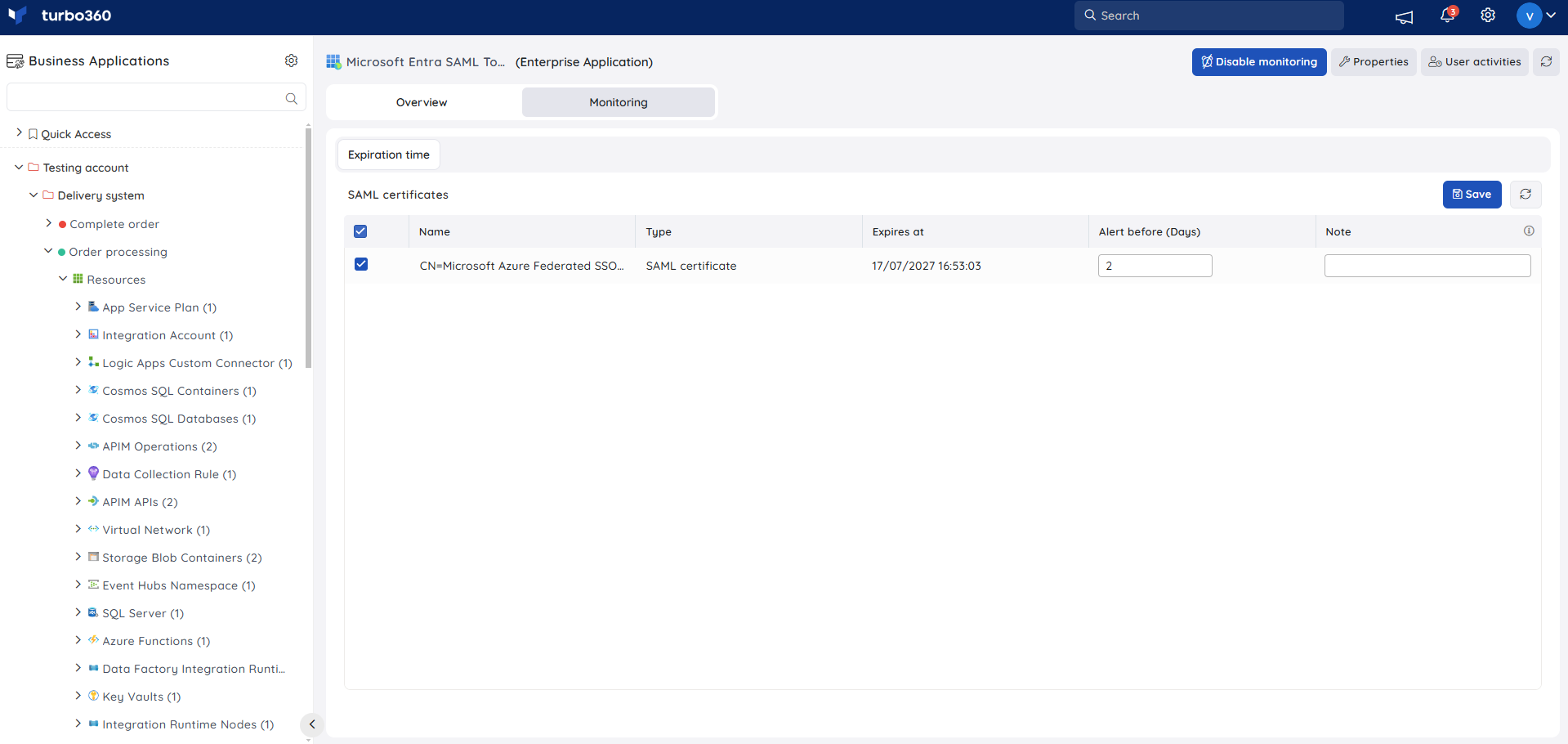1568x744 pixels.
Task: Click the Integration Account icon
Action: [x=93, y=334]
